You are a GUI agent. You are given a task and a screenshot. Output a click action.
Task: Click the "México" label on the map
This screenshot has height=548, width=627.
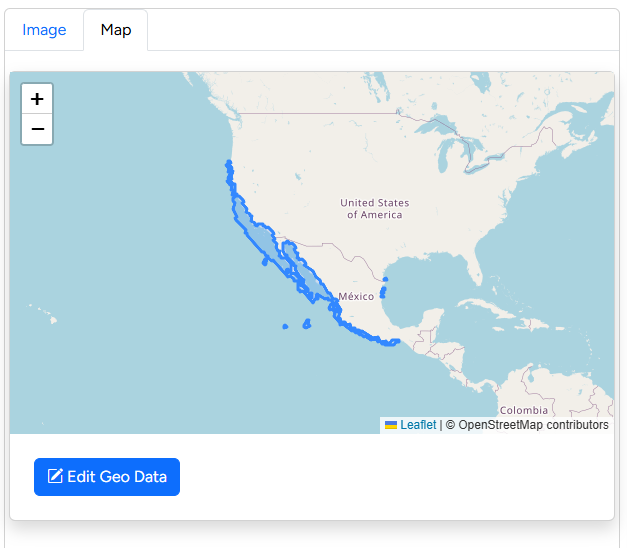[x=356, y=297]
